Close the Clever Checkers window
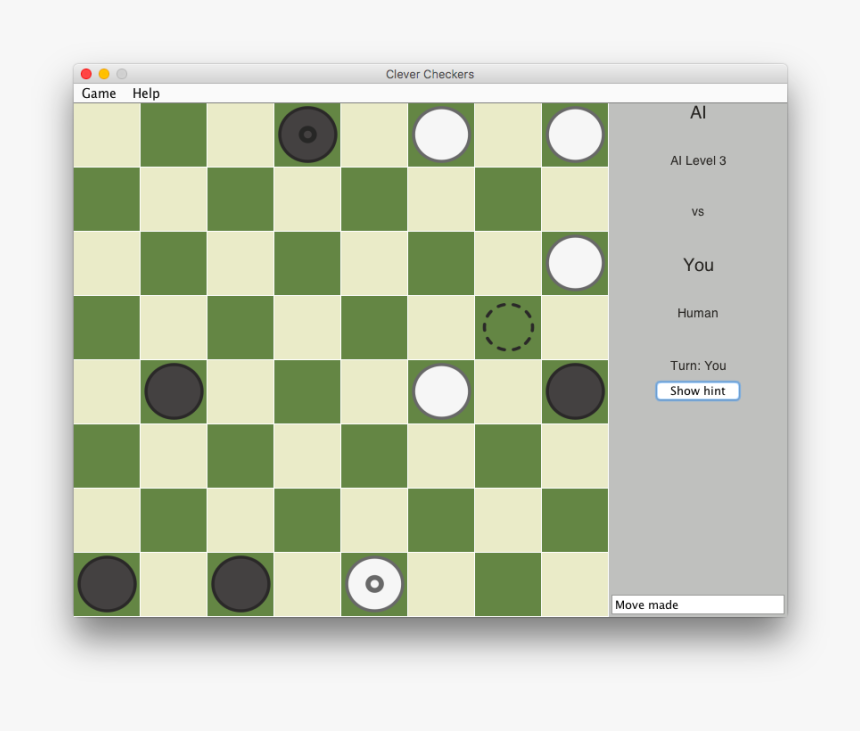Screen dimensions: 860x731 click(x=86, y=74)
